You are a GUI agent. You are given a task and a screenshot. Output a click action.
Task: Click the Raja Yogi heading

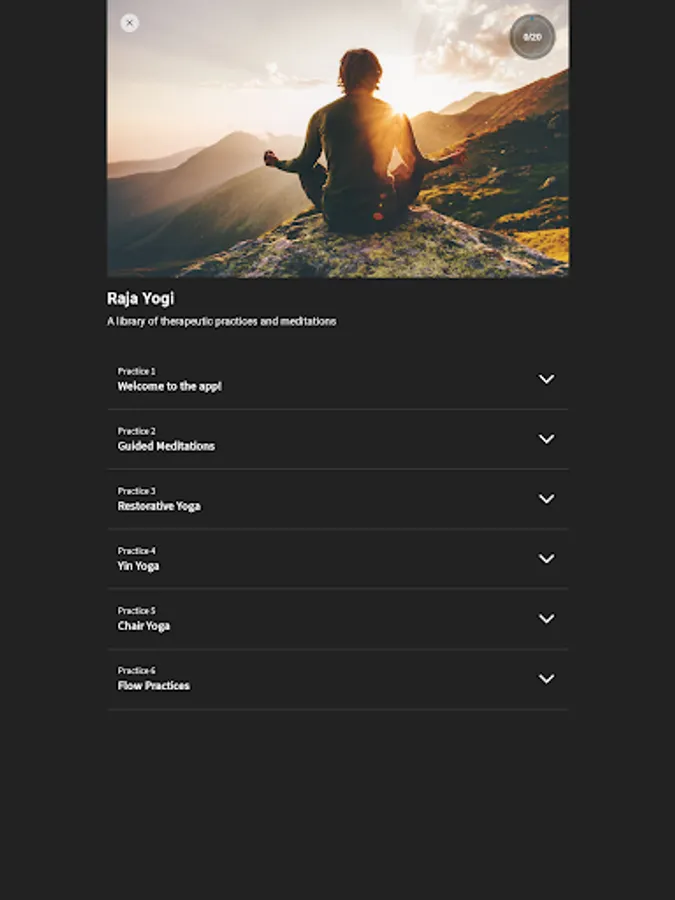coord(140,298)
